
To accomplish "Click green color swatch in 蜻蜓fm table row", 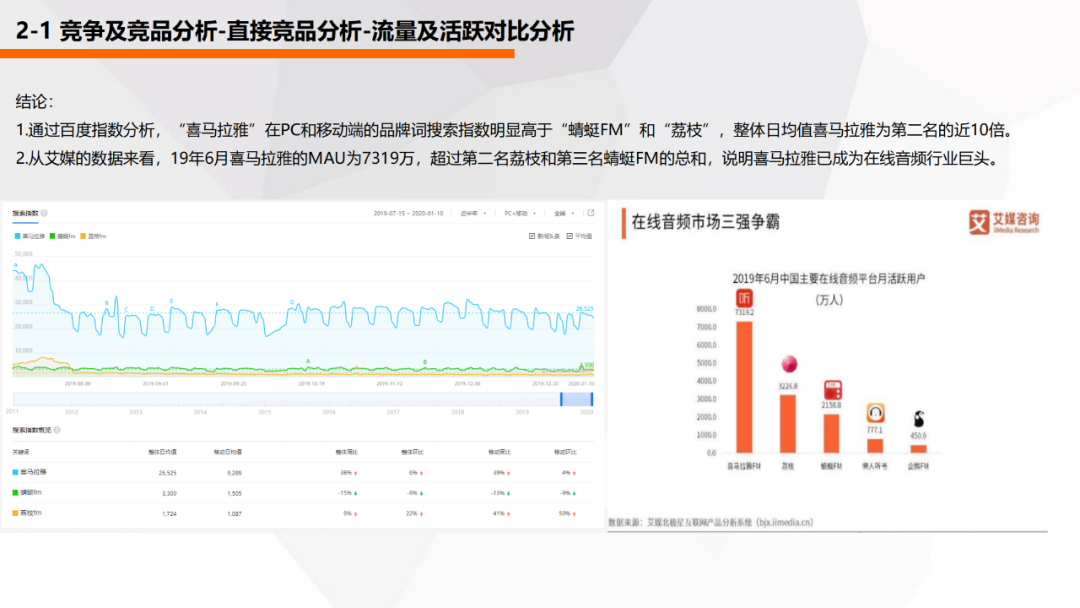I will (15, 492).
